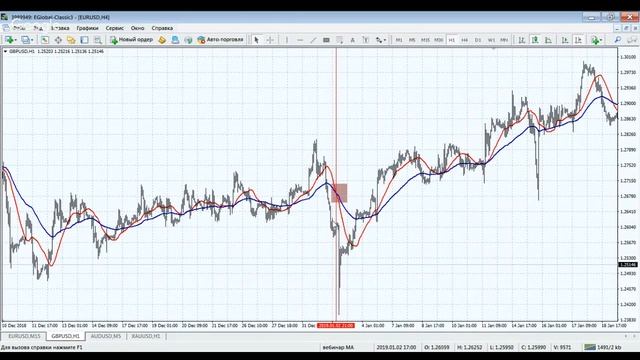Select the M5 timeframe
The width and height of the screenshot is (640, 360).
pyautogui.click(x=412, y=40)
